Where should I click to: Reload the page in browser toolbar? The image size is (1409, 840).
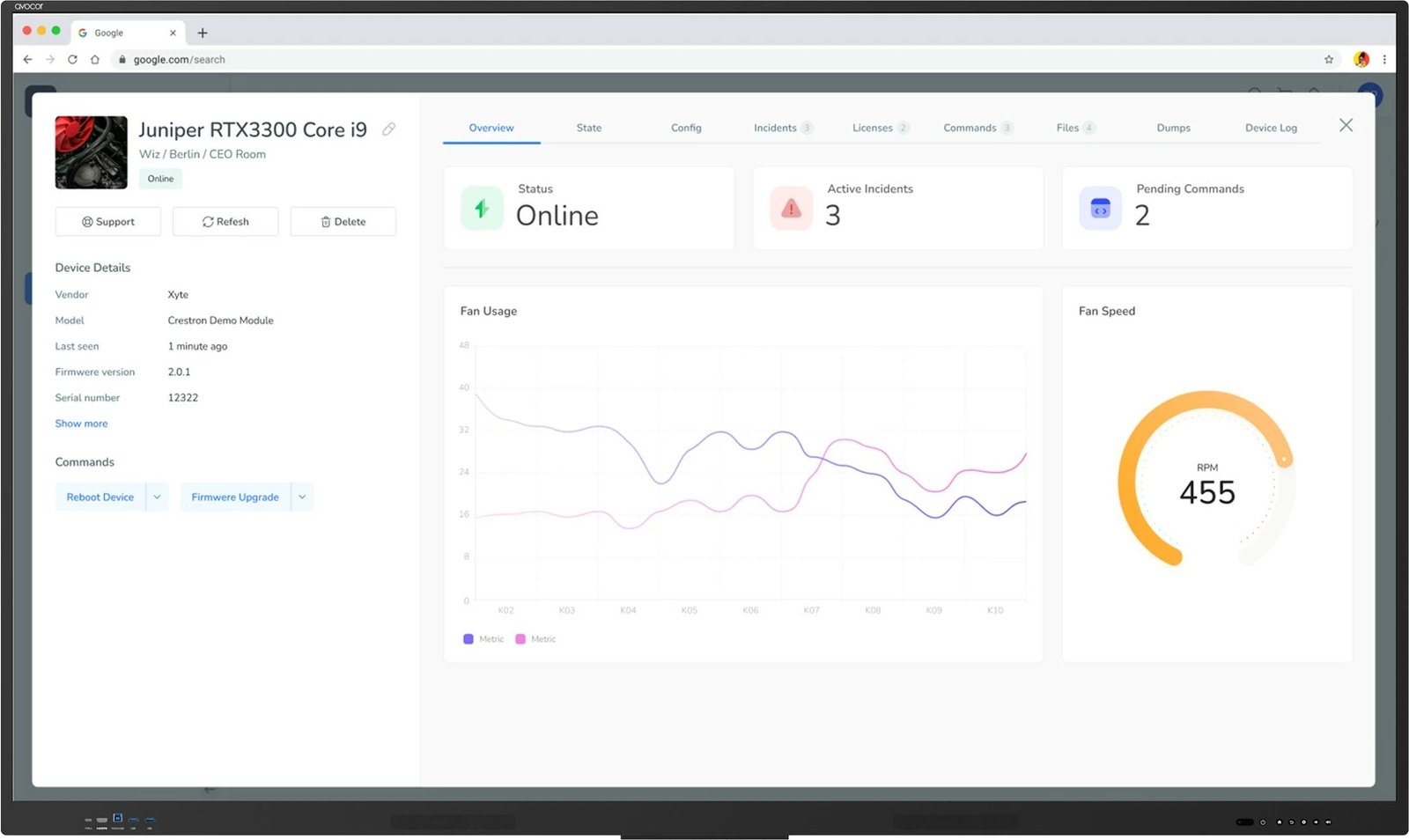coord(72,60)
